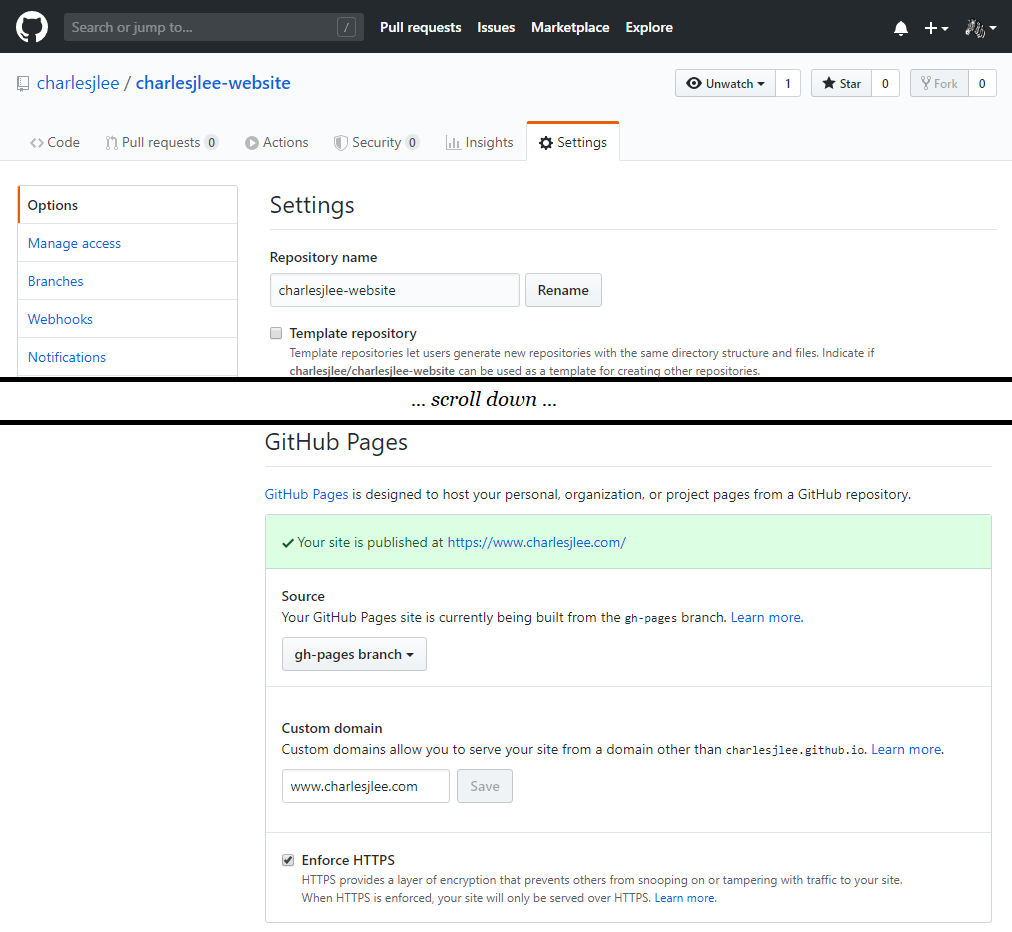The width and height of the screenshot is (1012, 932).
Task: Select Webhooks in the sidebar
Action: point(60,319)
